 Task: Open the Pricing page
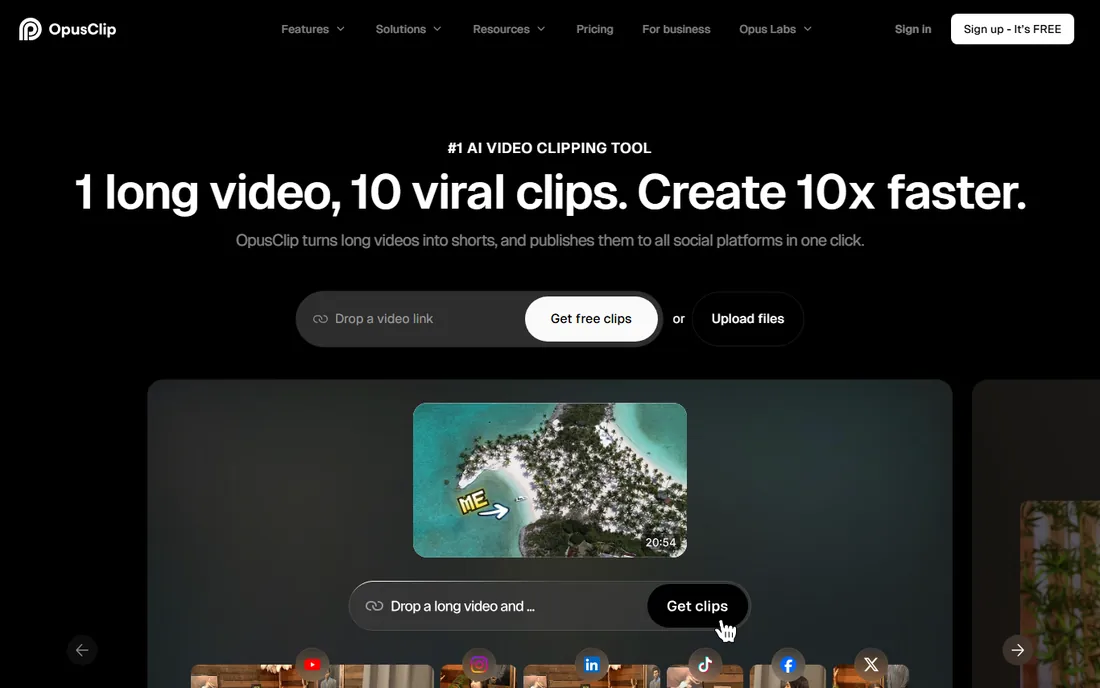pyautogui.click(x=595, y=29)
